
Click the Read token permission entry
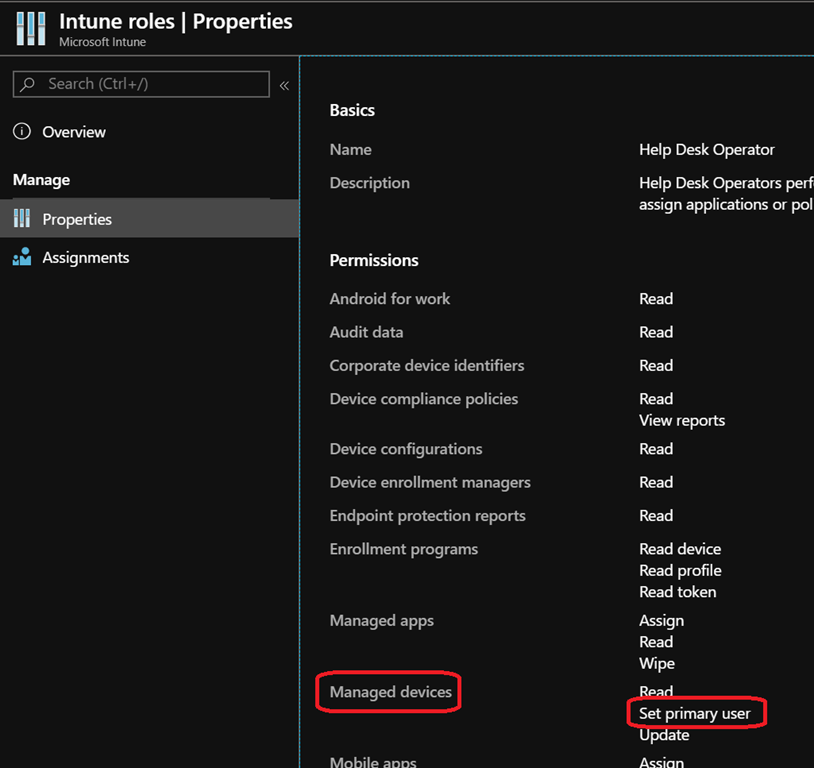(677, 592)
